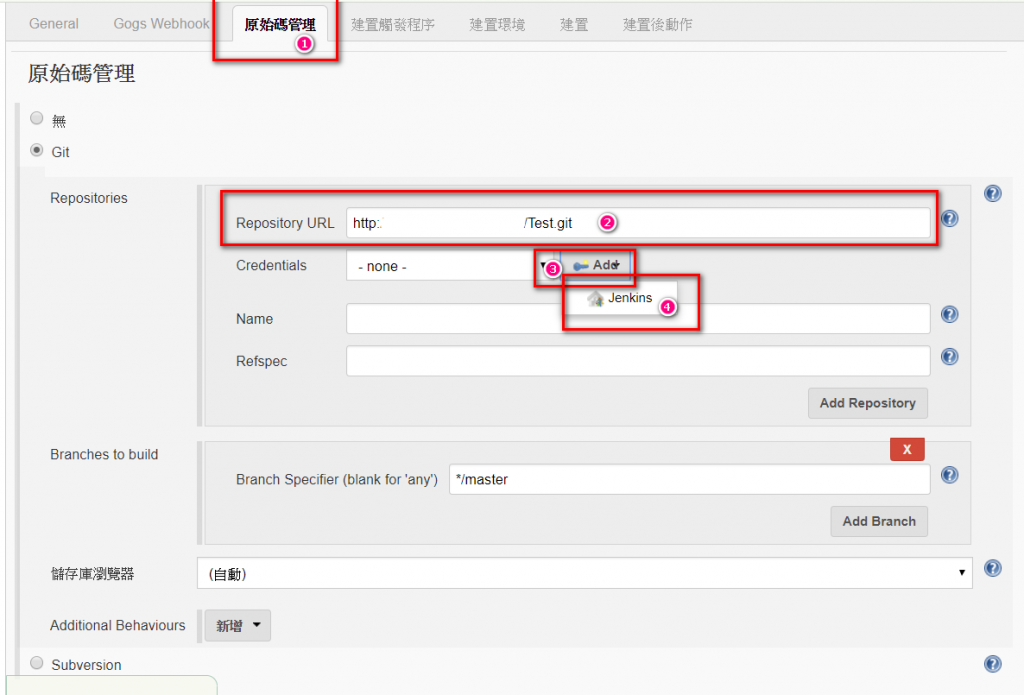Switch to the 建置環境 tab
The width and height of the screenshot is (1024, 695).
497,25
